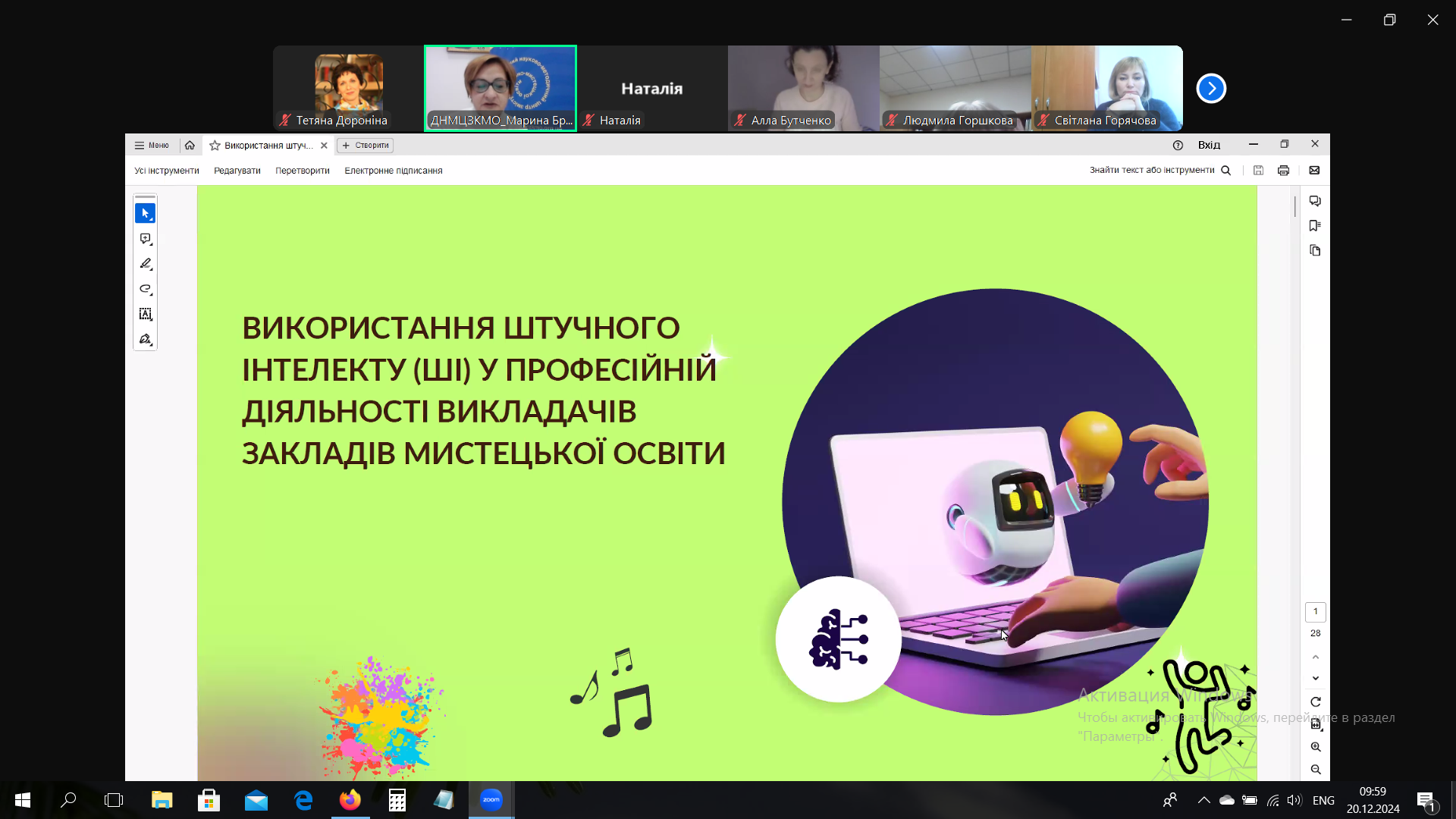Click the page number field showing 1
This screenshot has width=1456, height=819.
coord(1316,612)
